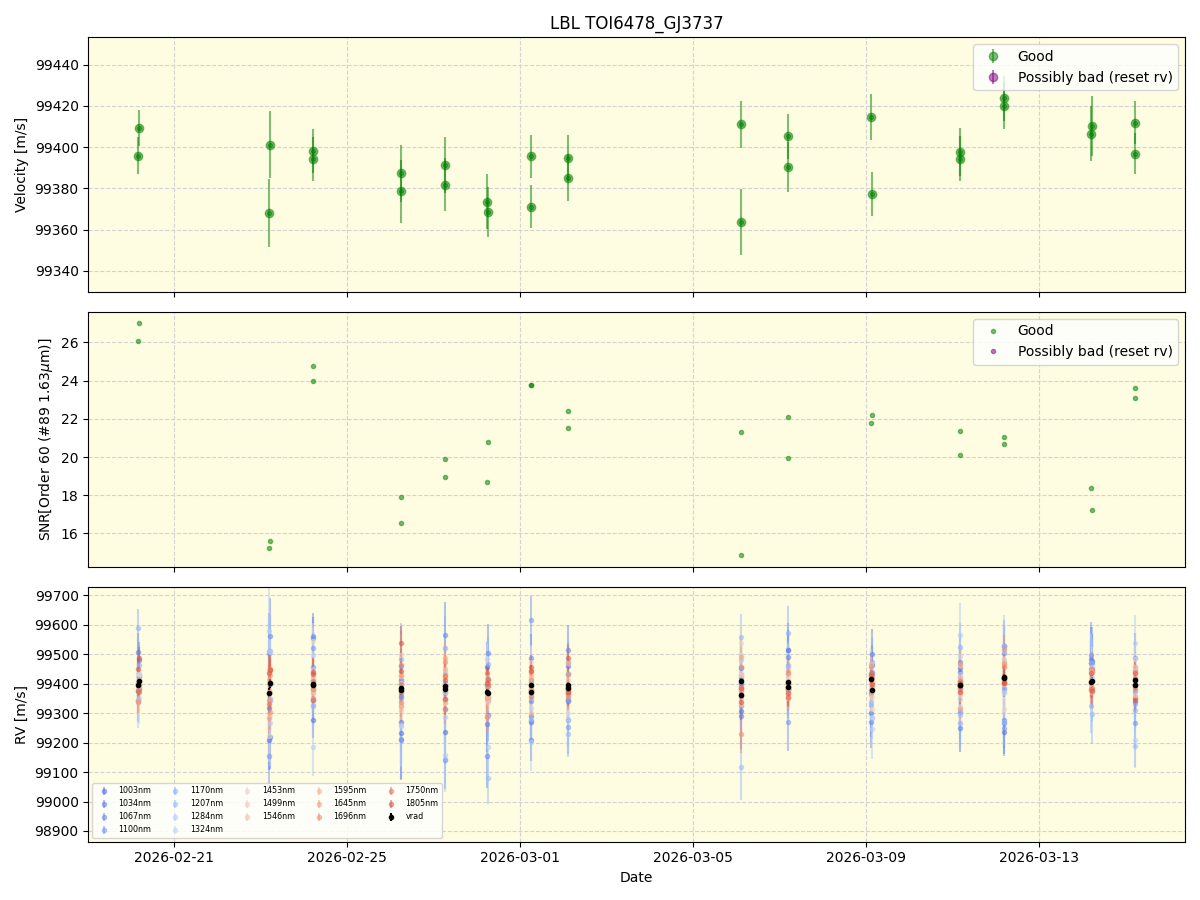Click the purple Possibly bad marker icon
1200x900 pixels.
click(993, 77)
